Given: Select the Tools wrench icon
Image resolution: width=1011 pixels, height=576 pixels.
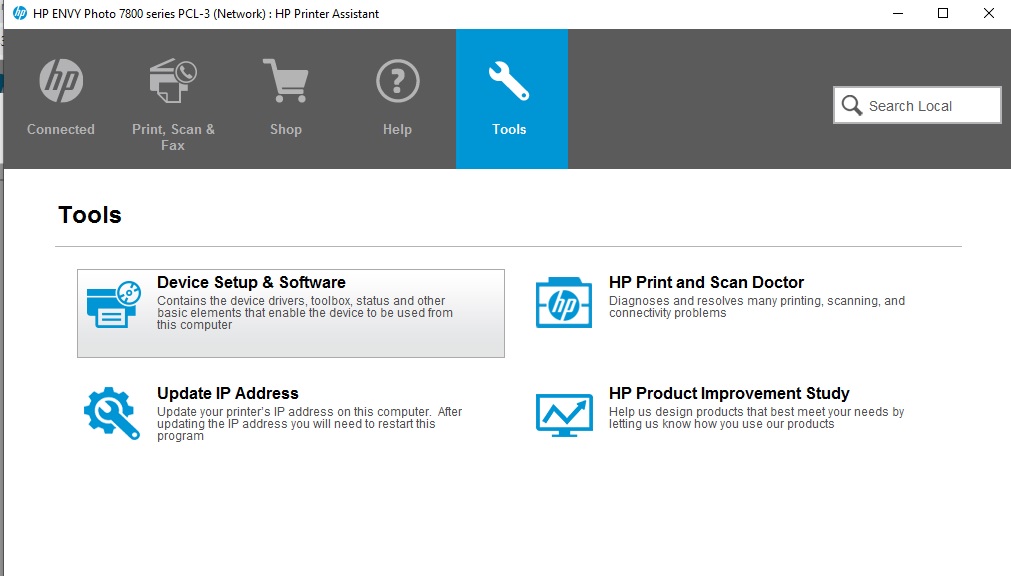Looking at the screenshot, I should coord(509,81).
